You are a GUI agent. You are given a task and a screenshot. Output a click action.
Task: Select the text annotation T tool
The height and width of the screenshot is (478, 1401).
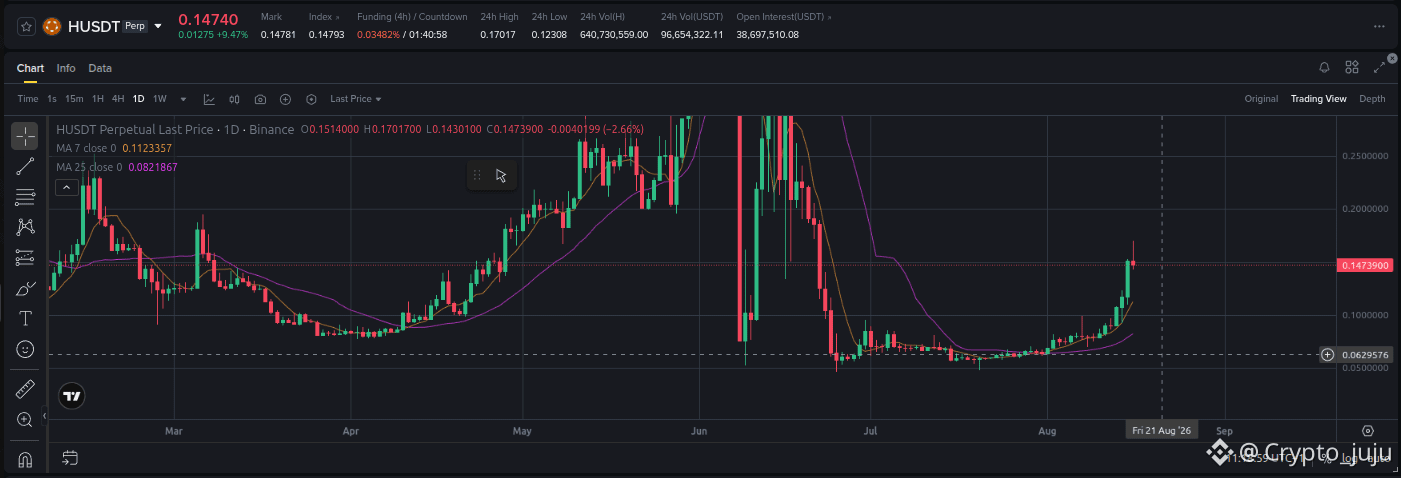[25, 318]
